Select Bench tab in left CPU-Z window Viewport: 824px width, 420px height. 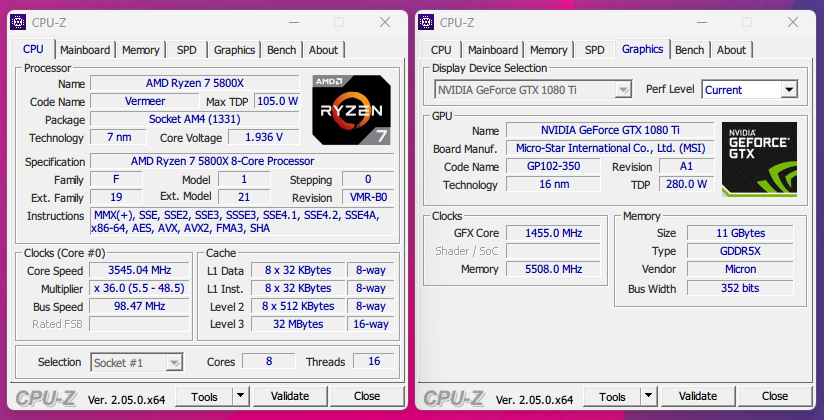[282, 50]
